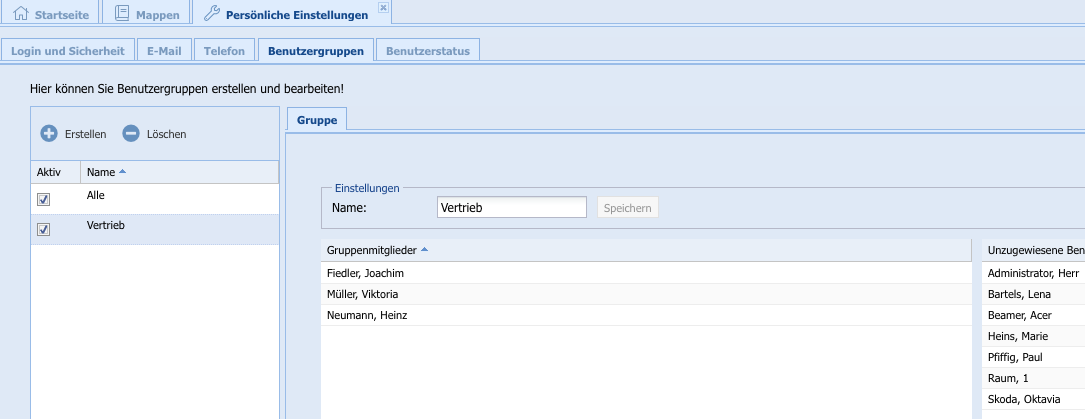Click the minus icon to delete group
The image size is (1085, 419).
131,133
